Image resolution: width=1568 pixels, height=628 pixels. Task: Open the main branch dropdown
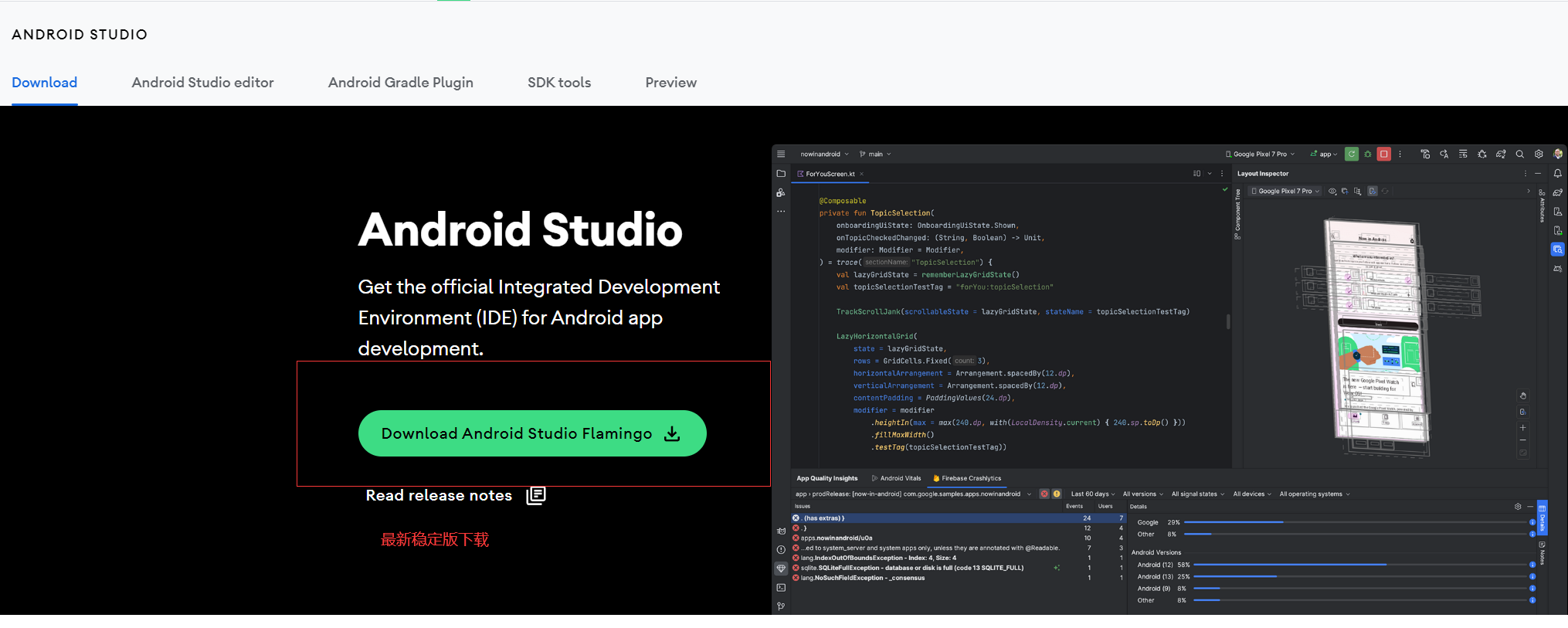click(876, 154)
